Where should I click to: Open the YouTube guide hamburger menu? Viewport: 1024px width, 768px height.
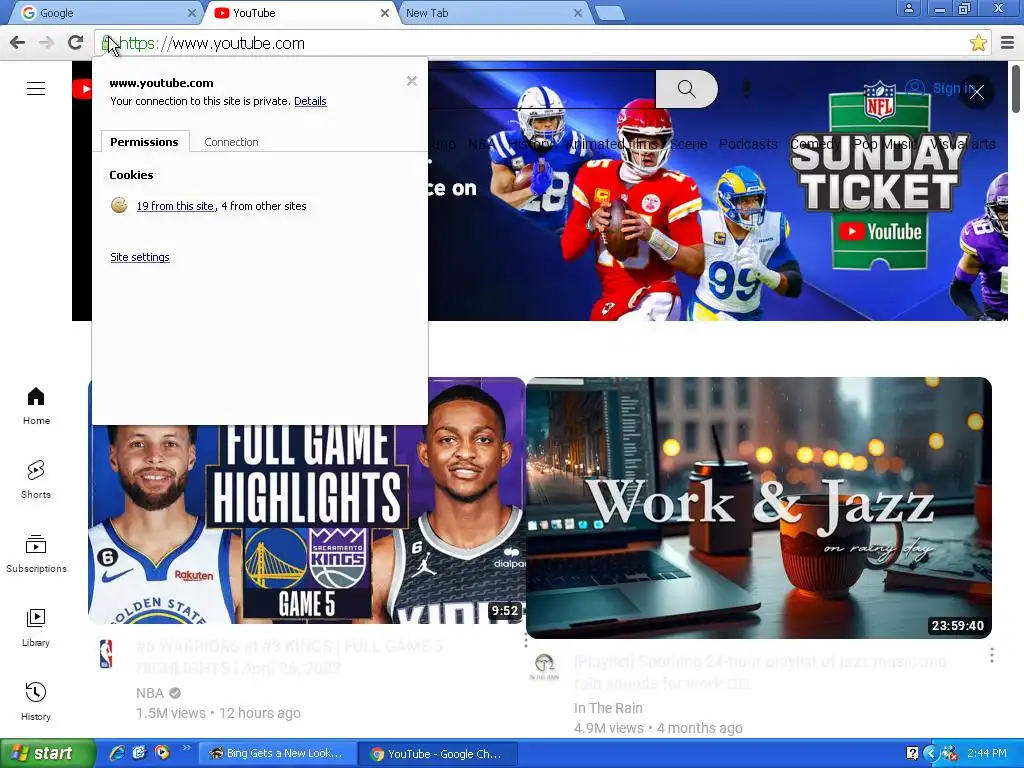pyautogui.click(x=36, y=88)
